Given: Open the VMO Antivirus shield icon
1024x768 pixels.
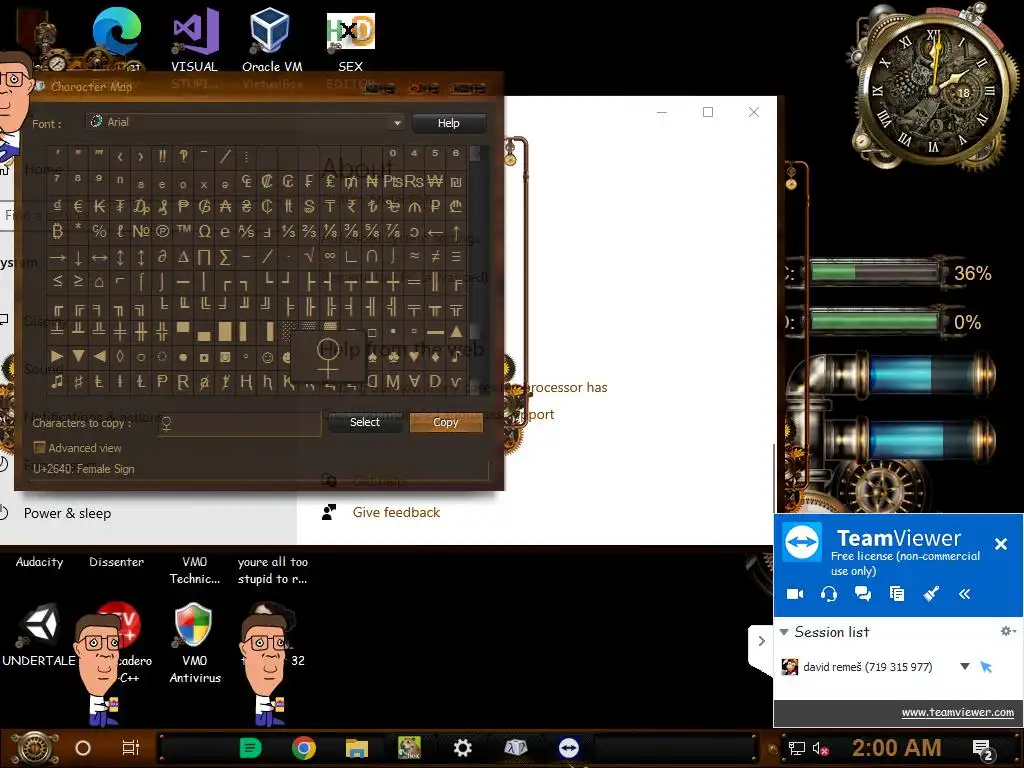Looking at the screenshot, I should 194,625.
